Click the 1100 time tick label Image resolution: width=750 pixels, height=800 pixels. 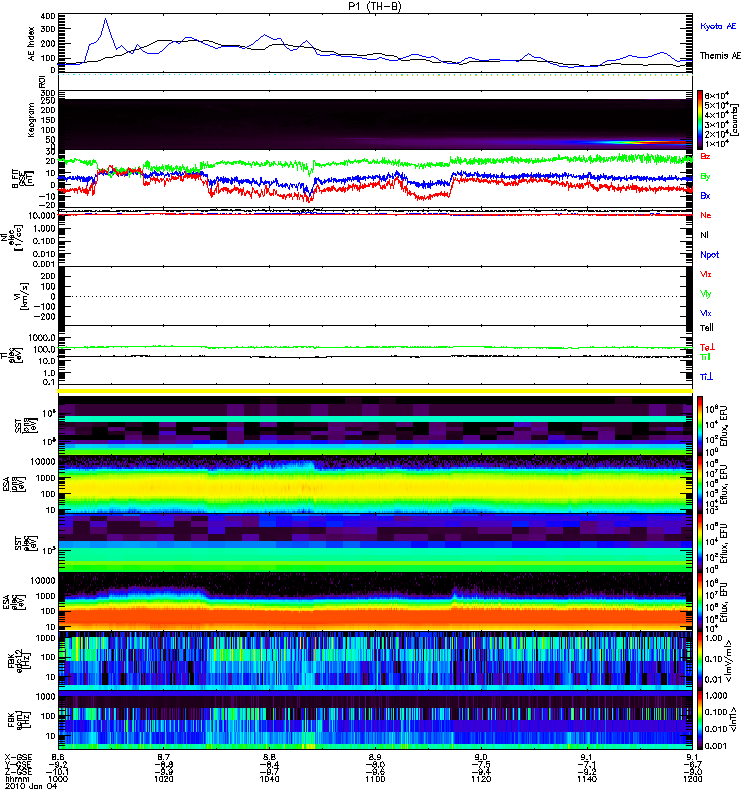[375, 779]
